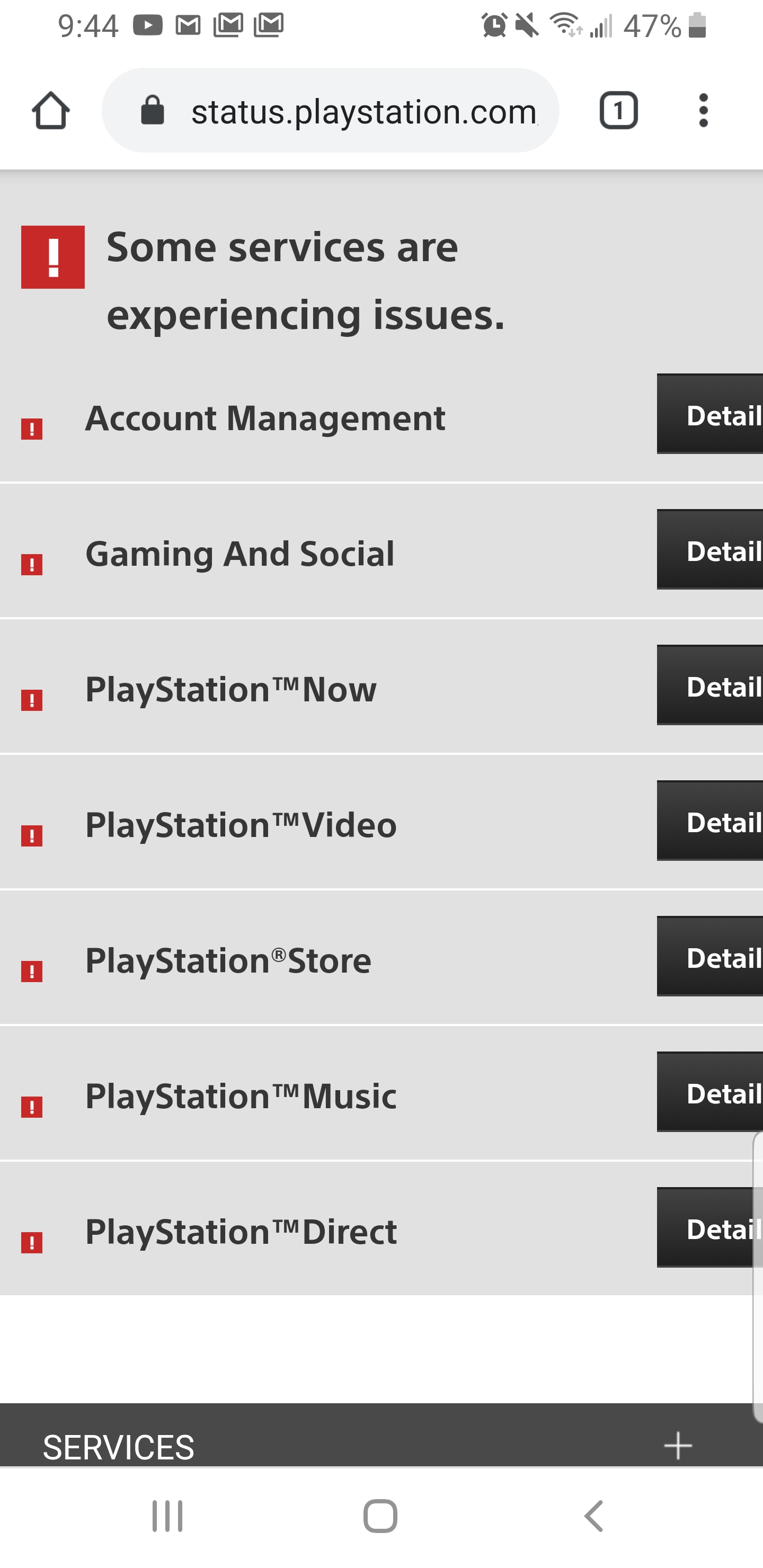Tap the padlock icon in the address bar
The image size is (763, 1568).
tap(154, 111)
